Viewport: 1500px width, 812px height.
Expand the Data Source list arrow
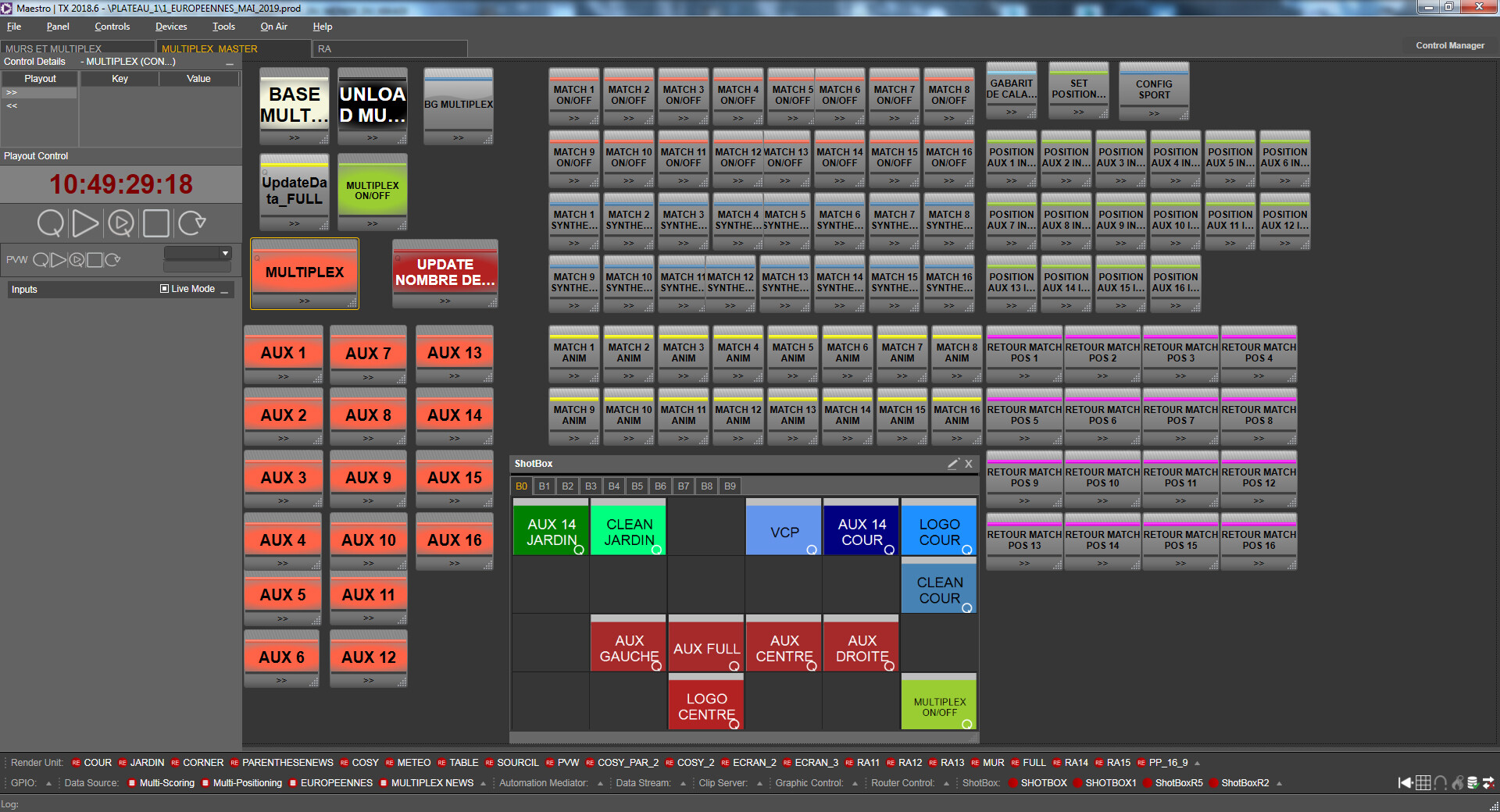click(x=483, y=783)
